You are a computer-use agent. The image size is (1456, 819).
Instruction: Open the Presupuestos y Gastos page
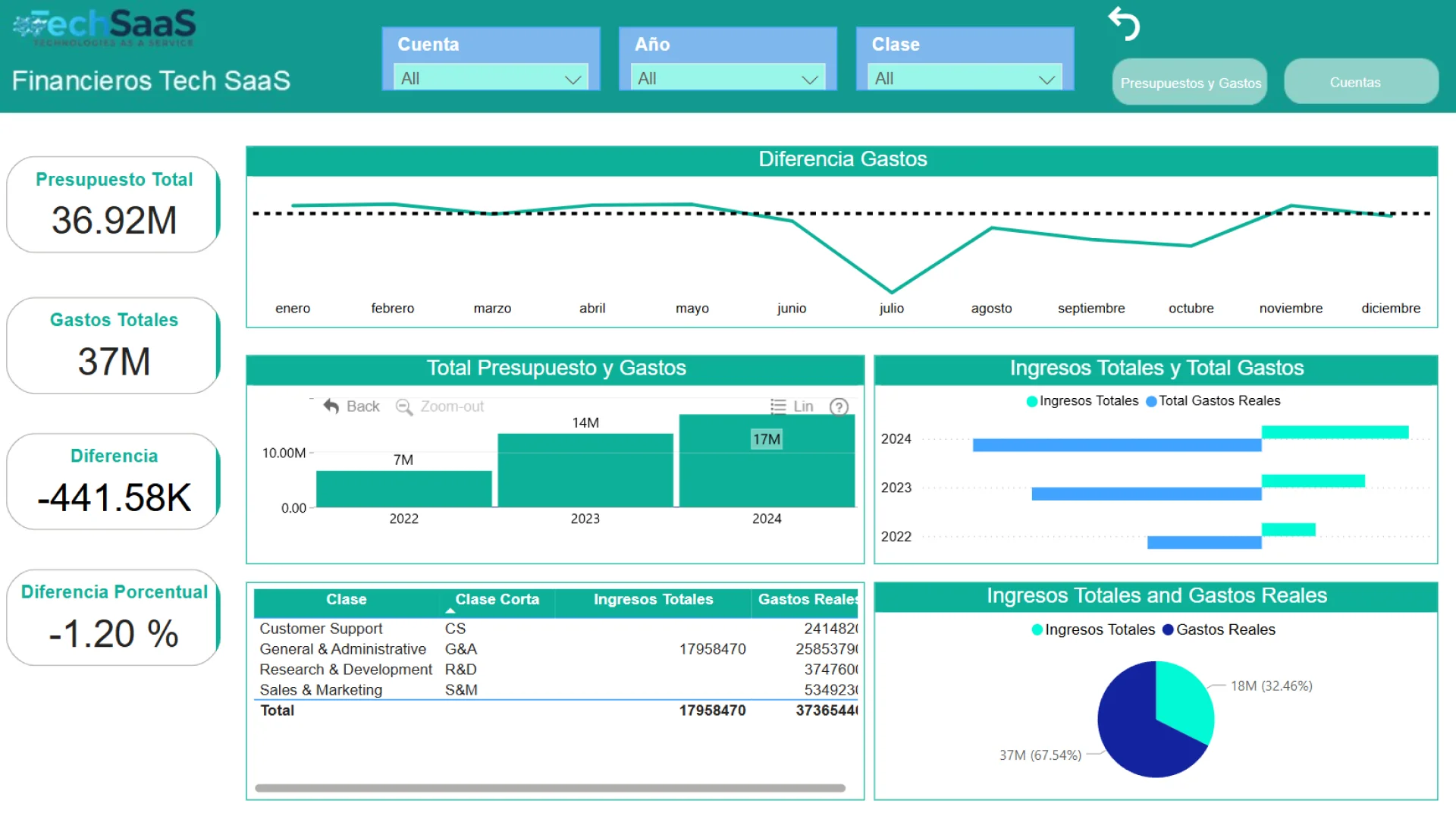1190,83
